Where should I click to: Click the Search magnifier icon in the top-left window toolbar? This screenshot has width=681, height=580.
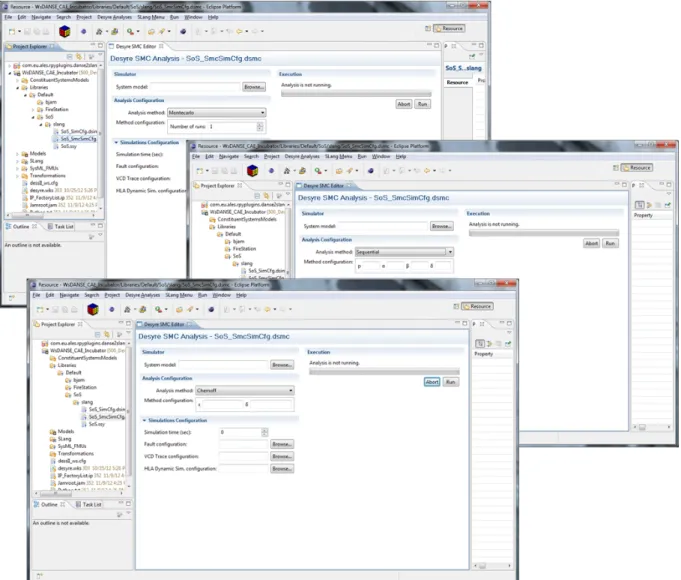coord(130,31)
